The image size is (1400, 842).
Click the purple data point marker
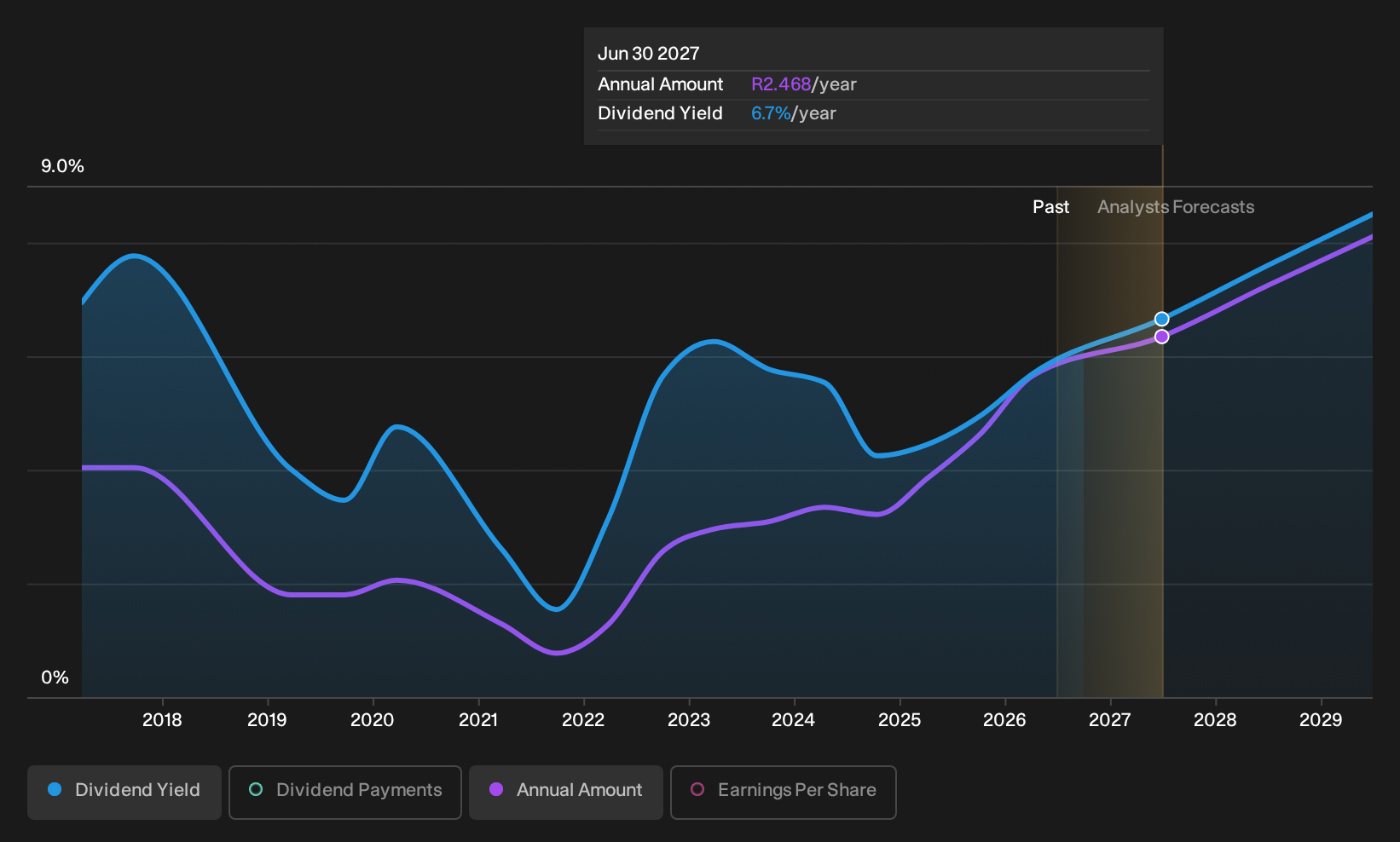point(1161,337)
